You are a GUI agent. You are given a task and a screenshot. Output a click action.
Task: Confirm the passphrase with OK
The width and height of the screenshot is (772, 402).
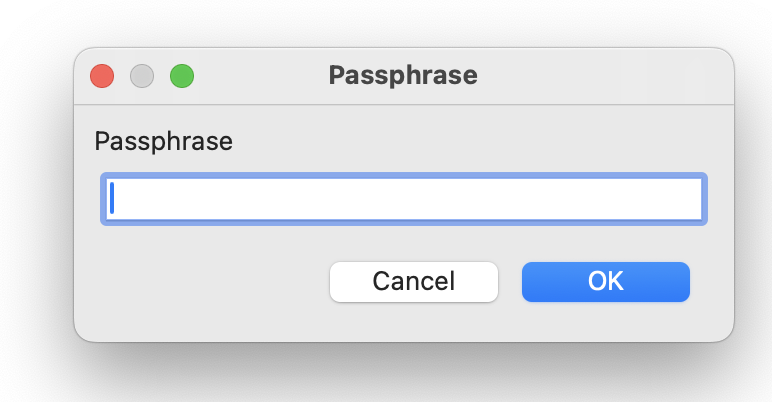606,282
